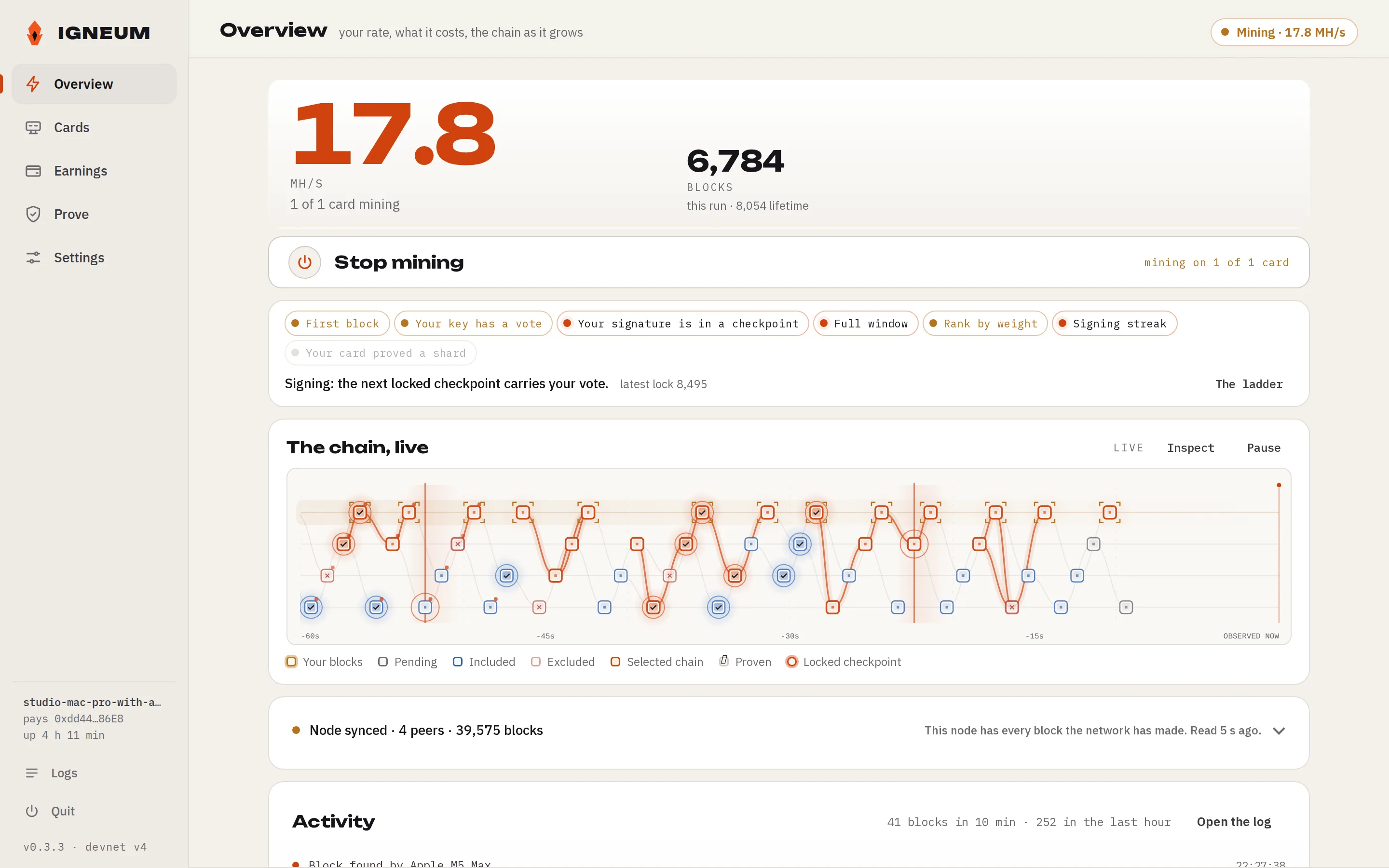Image resolution: width=1389 pixels, height=868 pixels.
Task: Click the Your blocks legend marker
Action: (x=292, y=662)
